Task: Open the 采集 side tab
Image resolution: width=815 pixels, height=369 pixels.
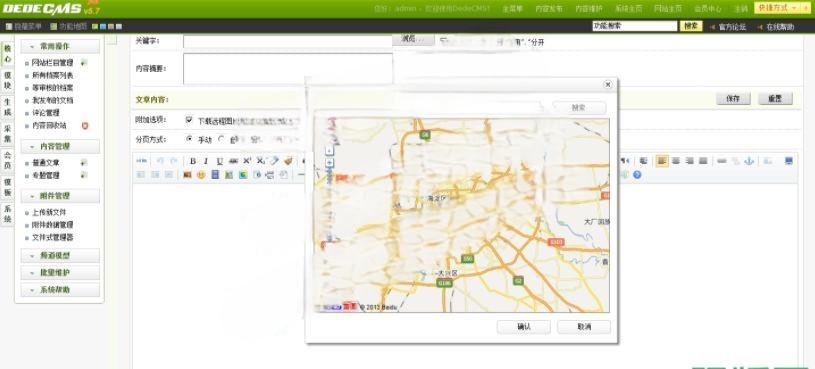Action: pyautogui.click(x=7, y=134)
